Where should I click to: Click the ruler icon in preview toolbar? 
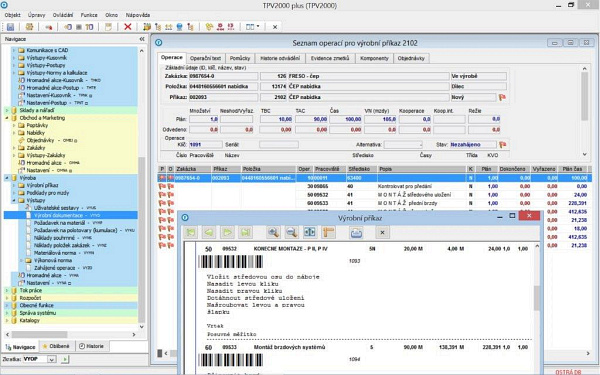click(328, 232)
